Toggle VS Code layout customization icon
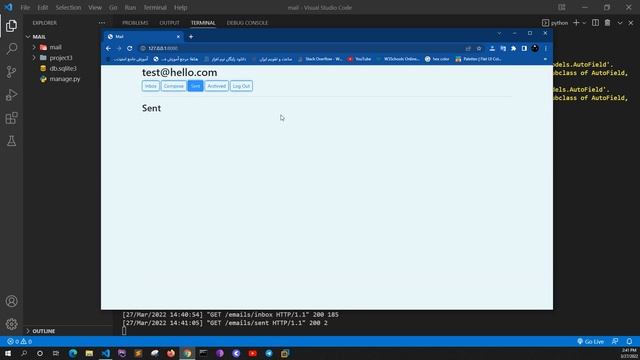The height and width of the screenshot is (360, 640). tap(562, 7)
